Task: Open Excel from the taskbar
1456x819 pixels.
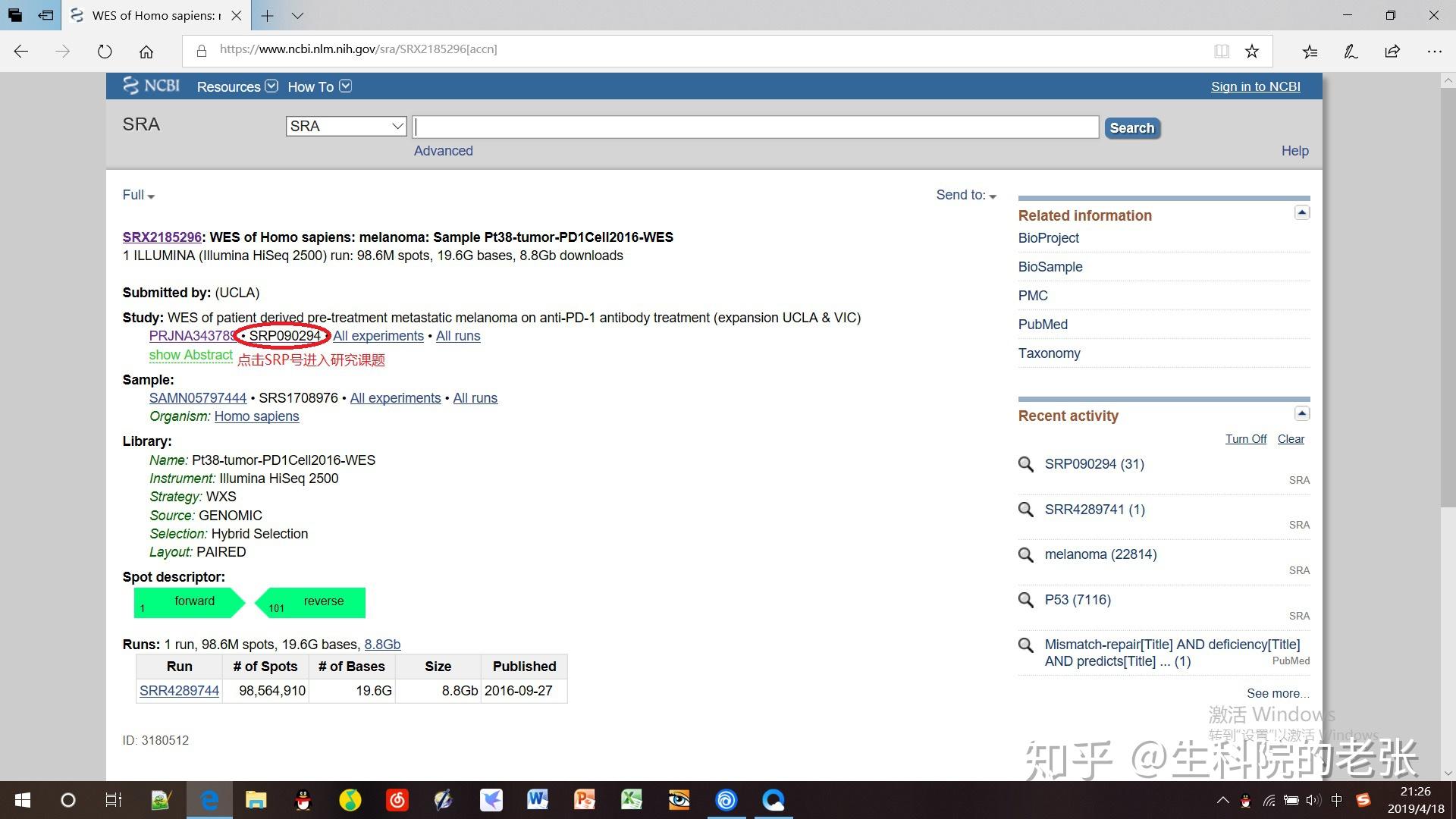Action: 632,800
